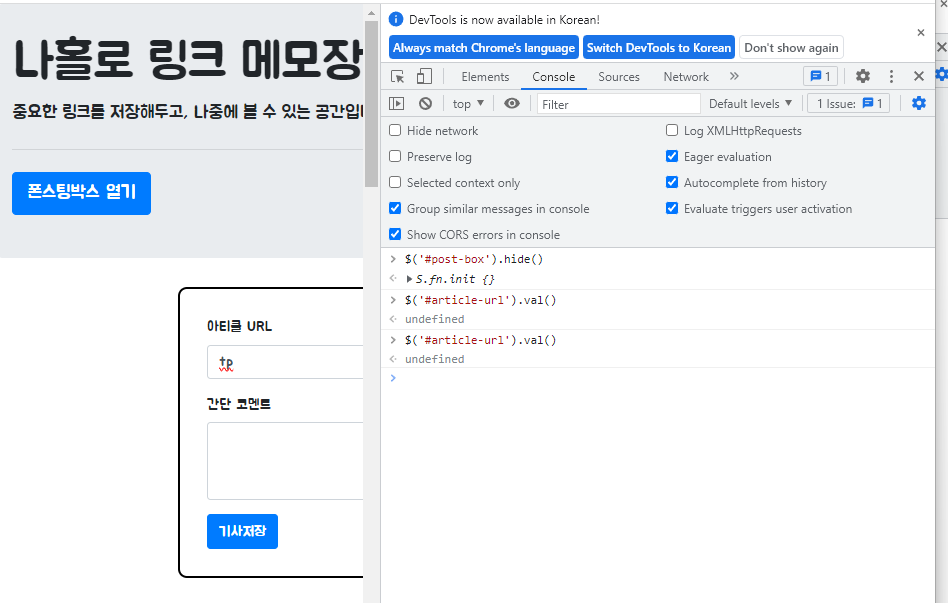Uncheck Group similar messages in console
948x603 pixels.
click(x=395, y=208)
